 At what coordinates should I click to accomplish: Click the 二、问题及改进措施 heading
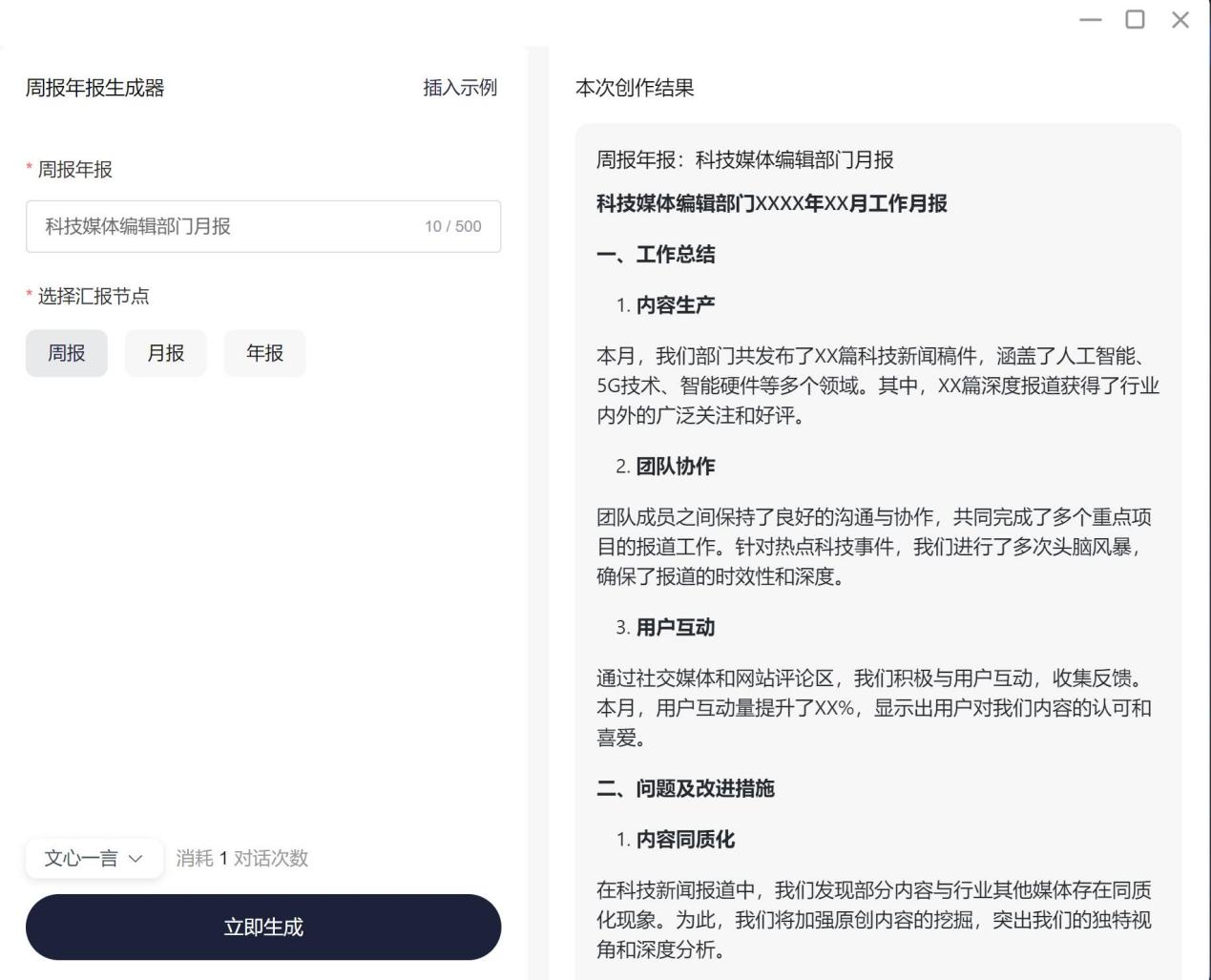pyautogui.click(x=685, y=788)
